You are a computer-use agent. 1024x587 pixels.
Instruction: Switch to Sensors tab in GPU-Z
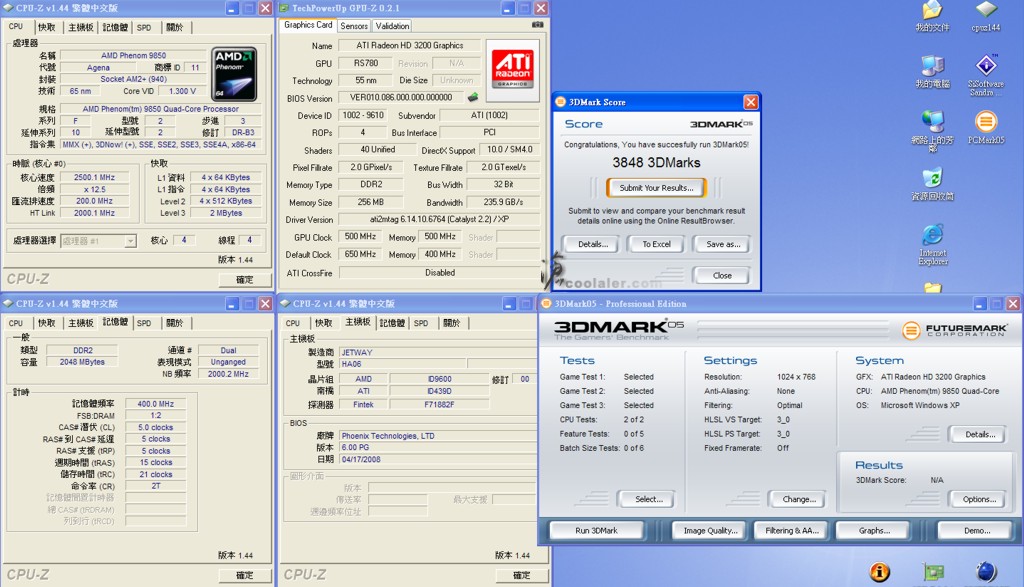point(354,26)
